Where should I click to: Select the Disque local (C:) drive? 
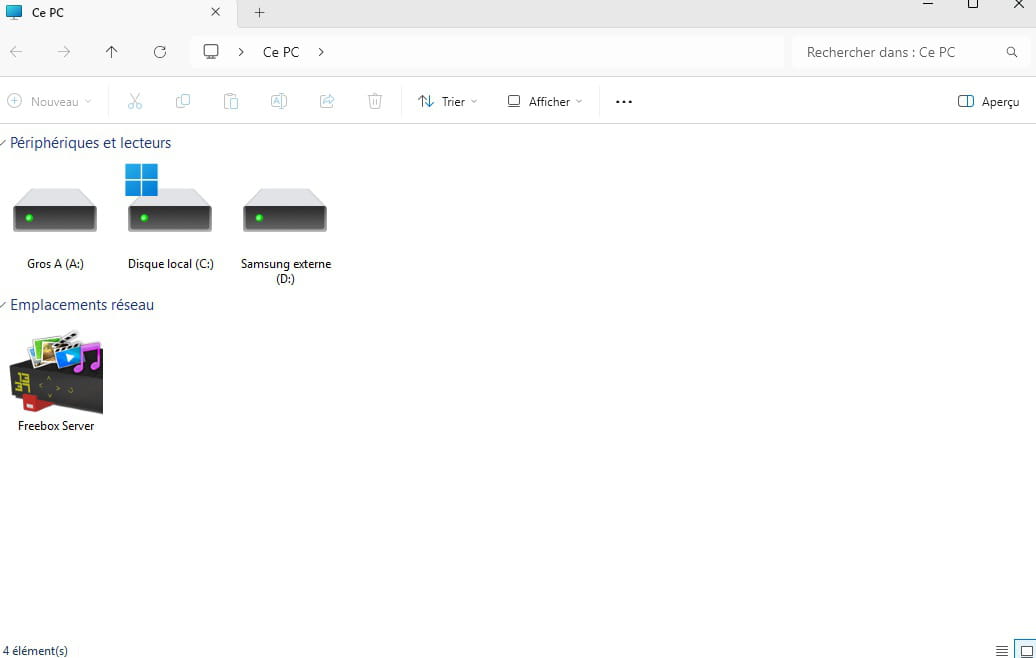(170, 218)
